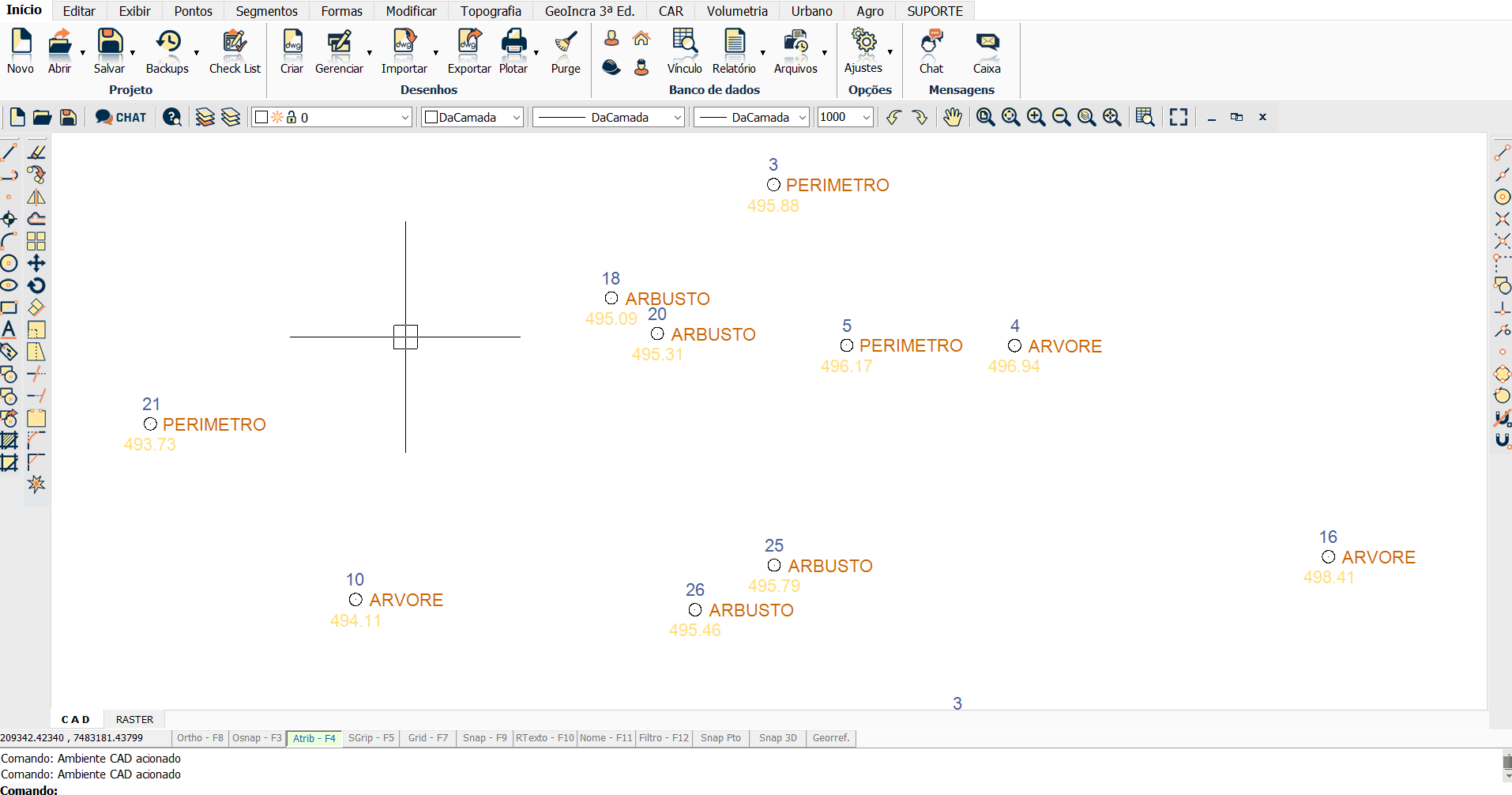Click the Georref. status button

click(831, 738)
